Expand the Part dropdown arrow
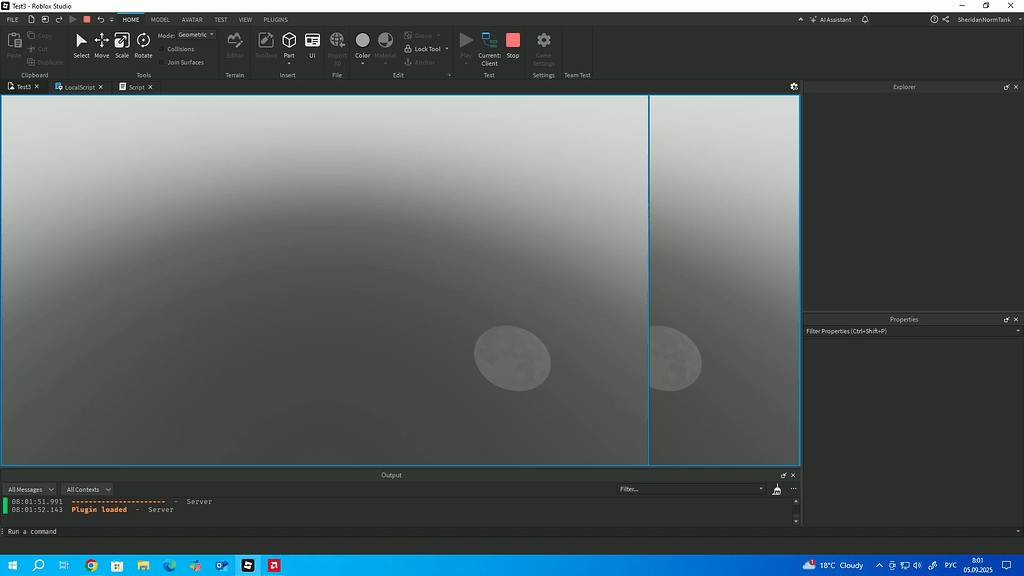Image resolution: width=1024 pixels, height=576 pixels. (289, 63)
